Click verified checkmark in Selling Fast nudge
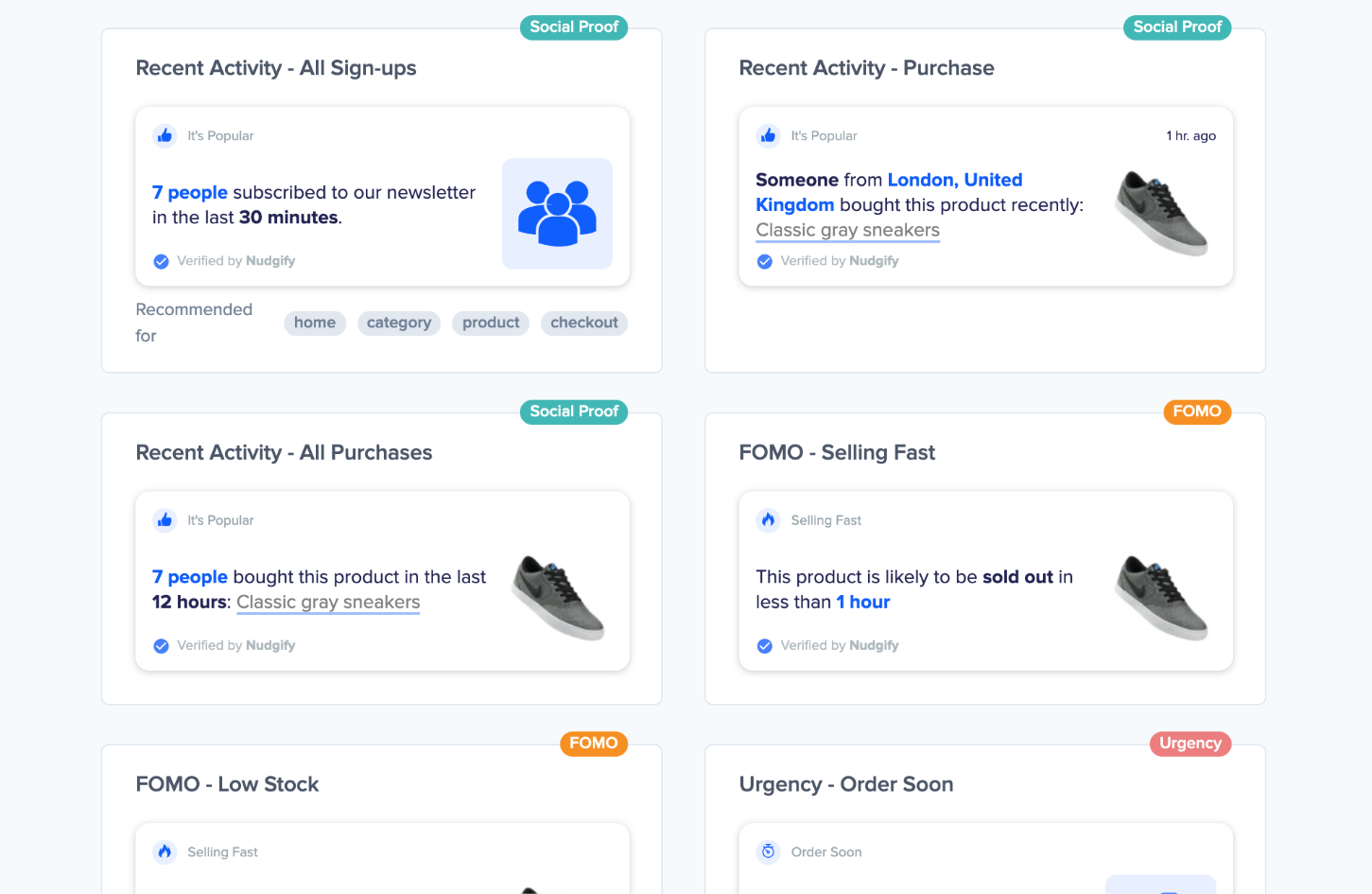This screenshot has height=894, width=1372. (765, 646)
